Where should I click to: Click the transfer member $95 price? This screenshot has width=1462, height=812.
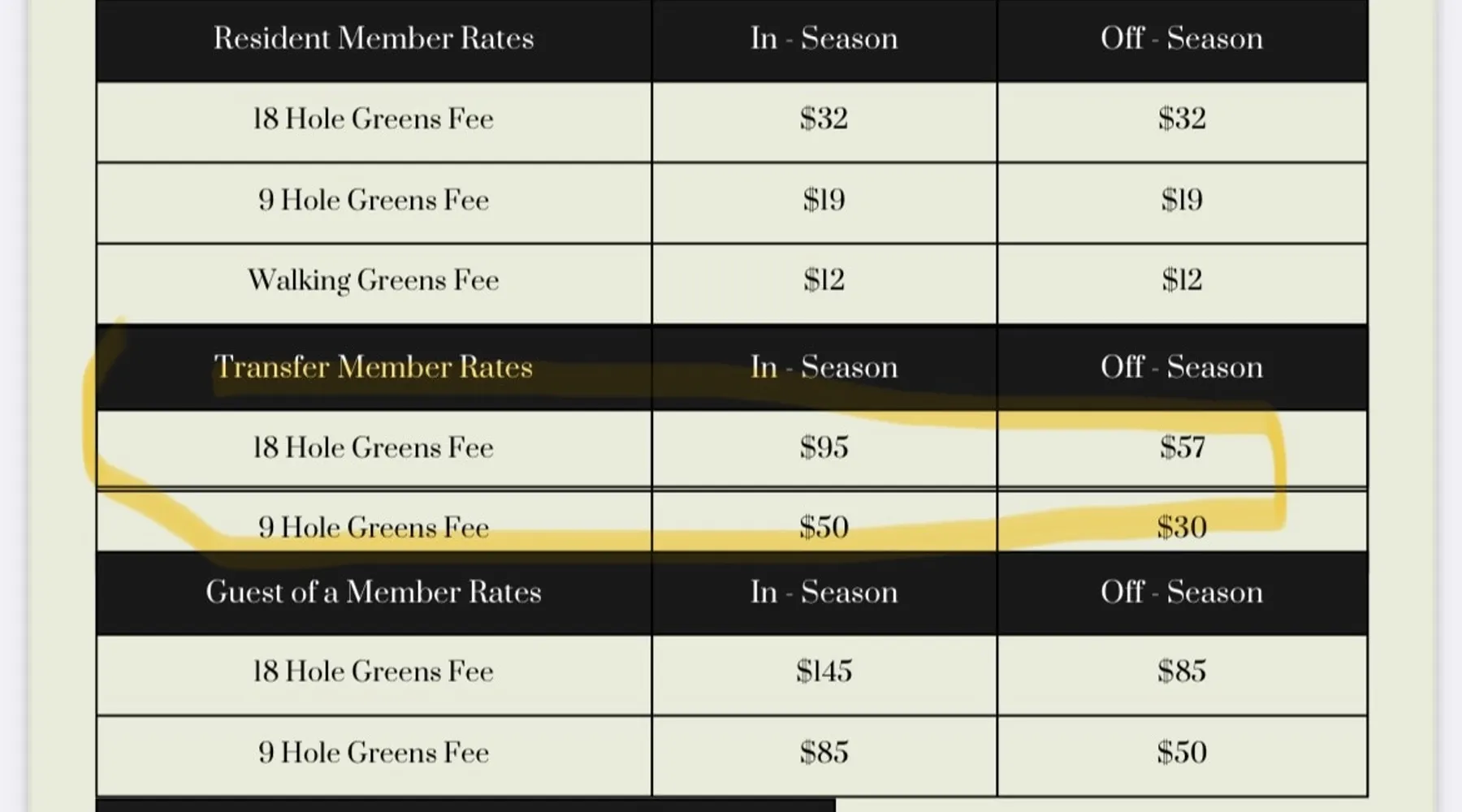(x=824, y=447)
